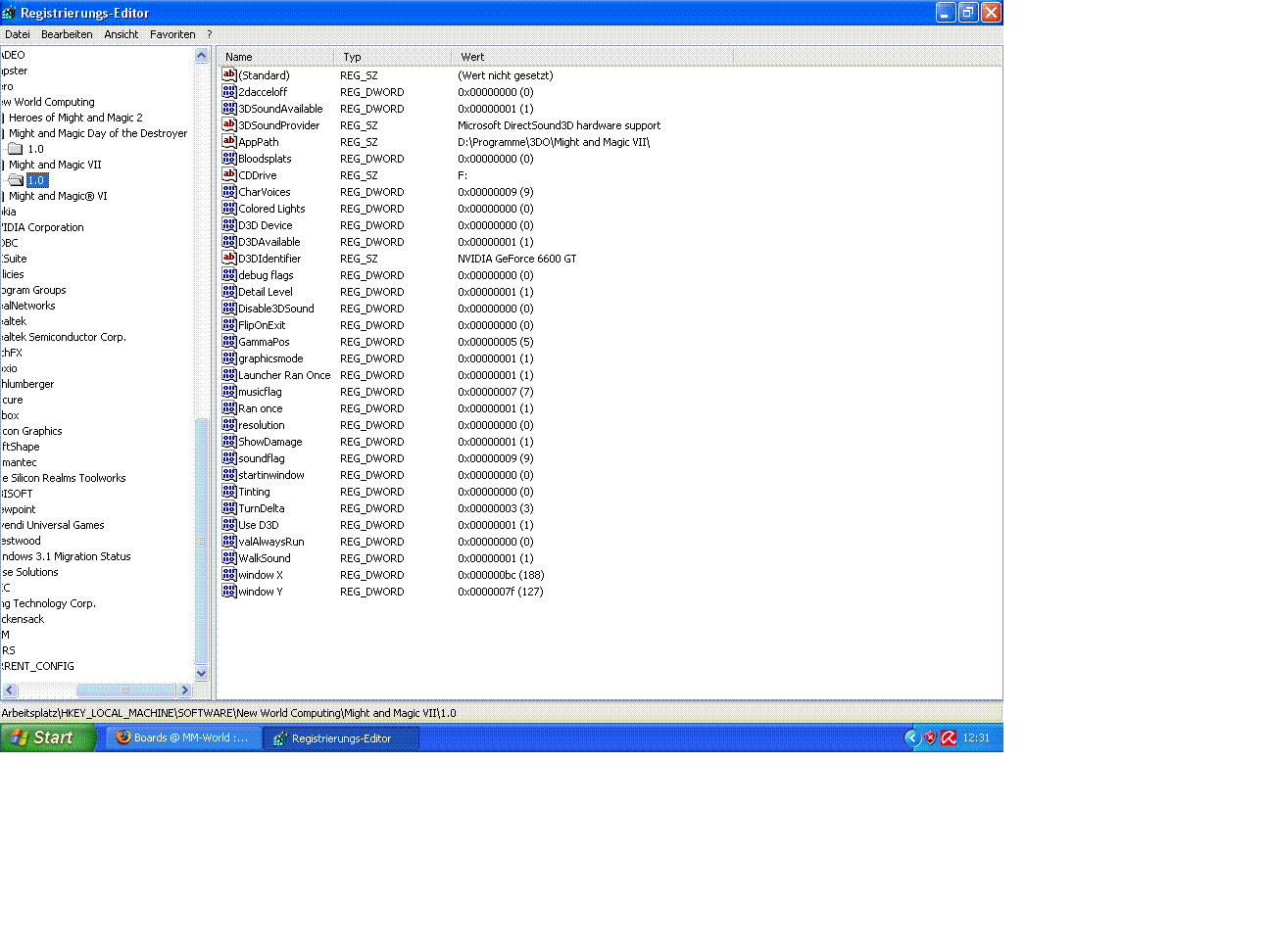Click the tree horizontal scrollbar thumb

click(125, 690)
